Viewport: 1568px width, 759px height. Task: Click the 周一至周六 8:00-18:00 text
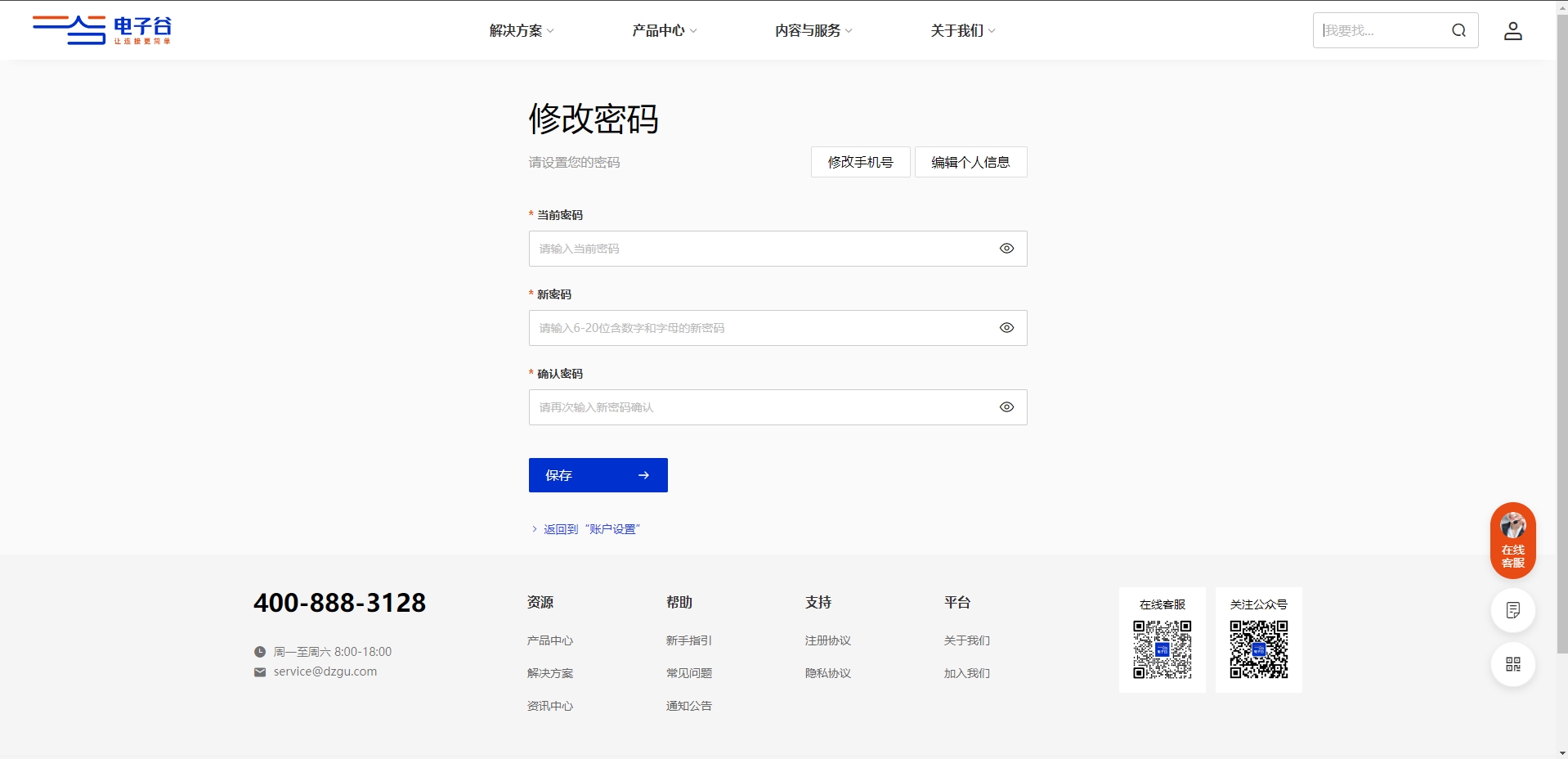pyautogui.click(x=333, y=652)
